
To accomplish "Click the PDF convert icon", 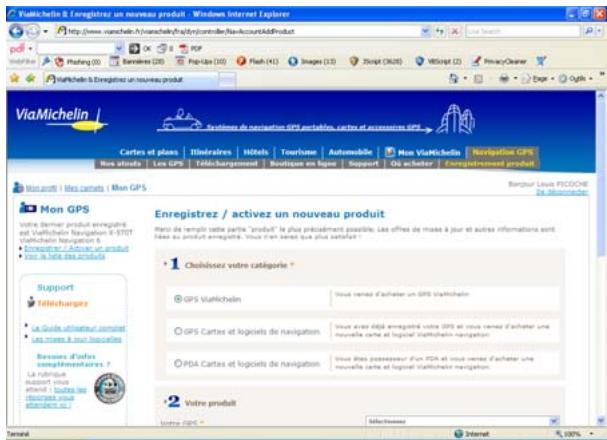I will point(183,48).
